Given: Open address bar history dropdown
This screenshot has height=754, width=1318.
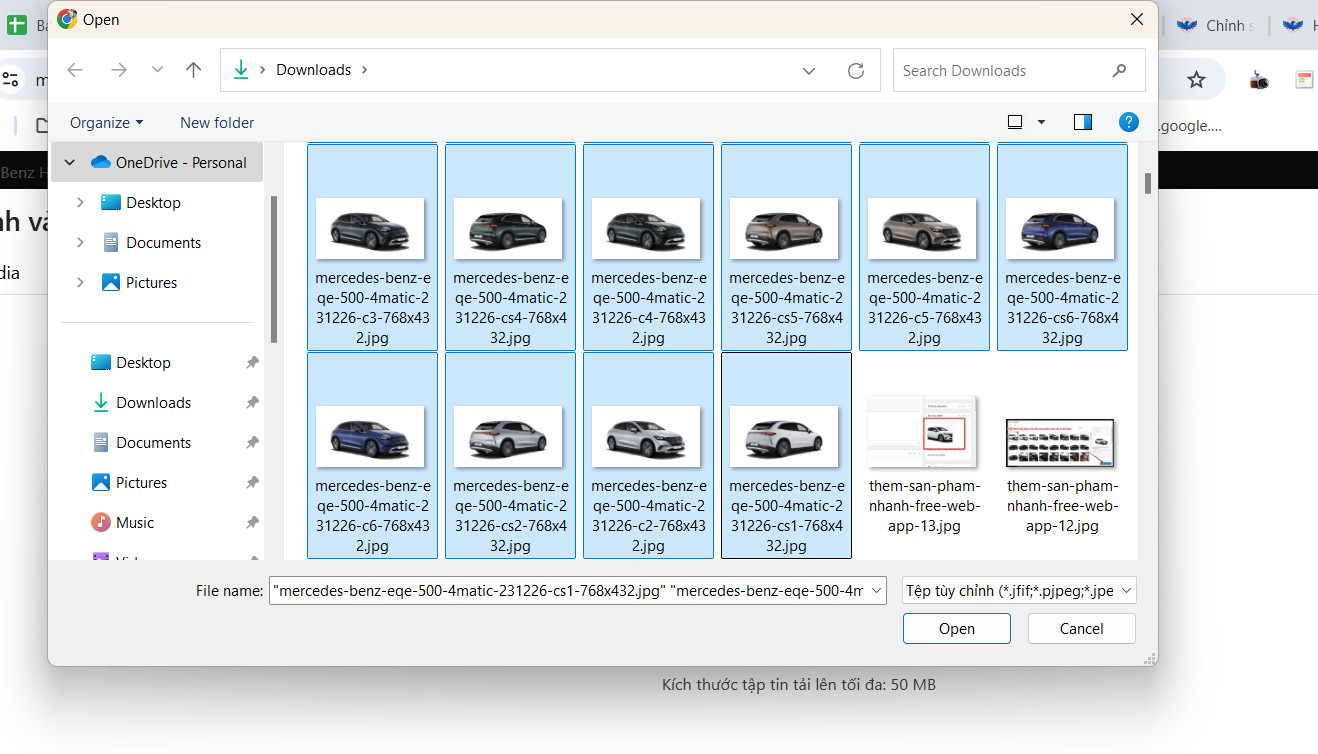Looking at the screenshot, I should [809, 71].
